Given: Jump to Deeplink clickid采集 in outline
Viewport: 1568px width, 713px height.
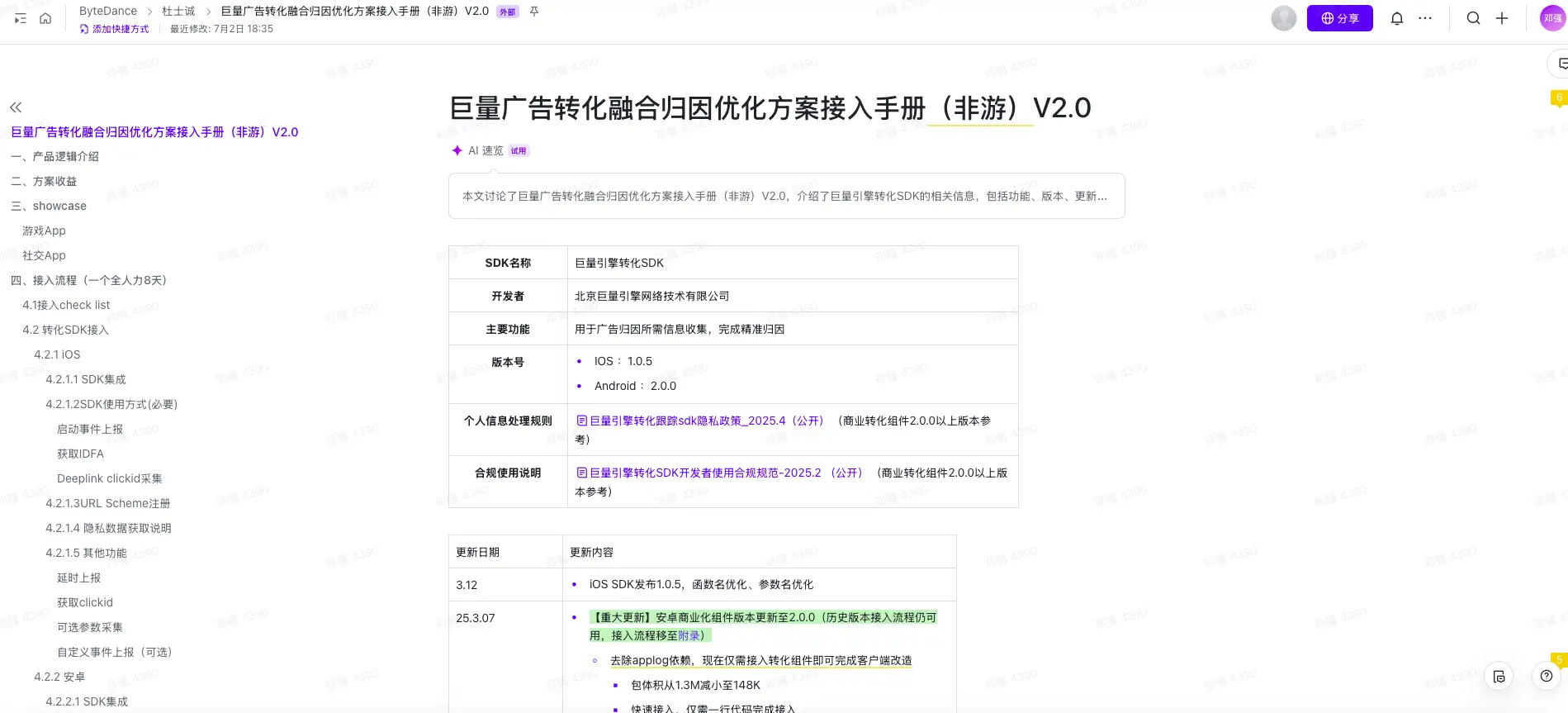Looking at the screenshot, I should pos(110,478).
